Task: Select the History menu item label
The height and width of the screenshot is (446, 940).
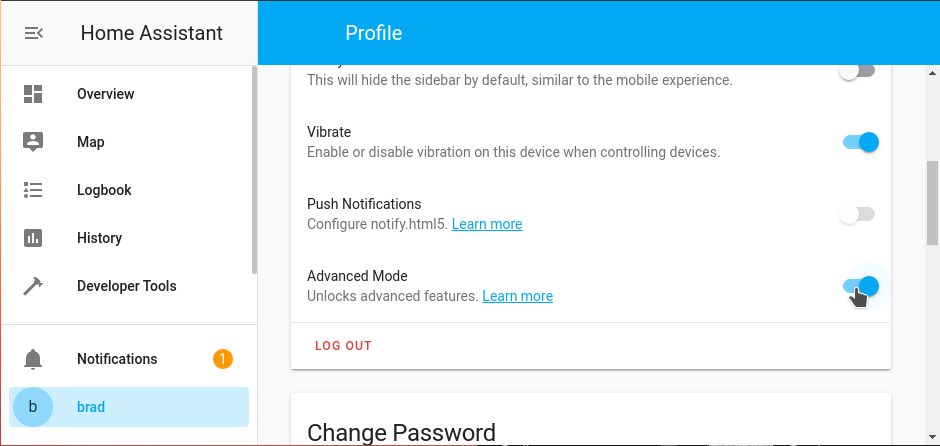Action: [x=99, y=238]
